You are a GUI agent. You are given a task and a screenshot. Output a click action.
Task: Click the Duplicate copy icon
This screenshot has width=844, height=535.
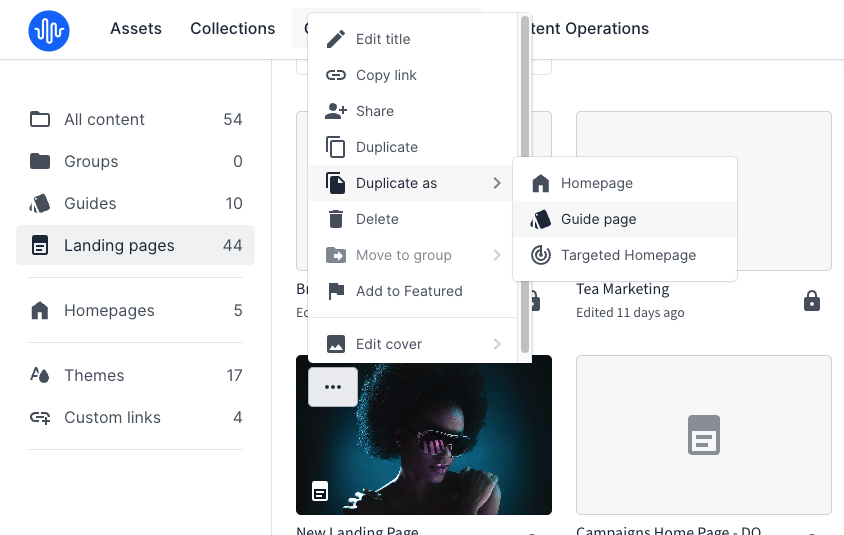tap(336, 147)
